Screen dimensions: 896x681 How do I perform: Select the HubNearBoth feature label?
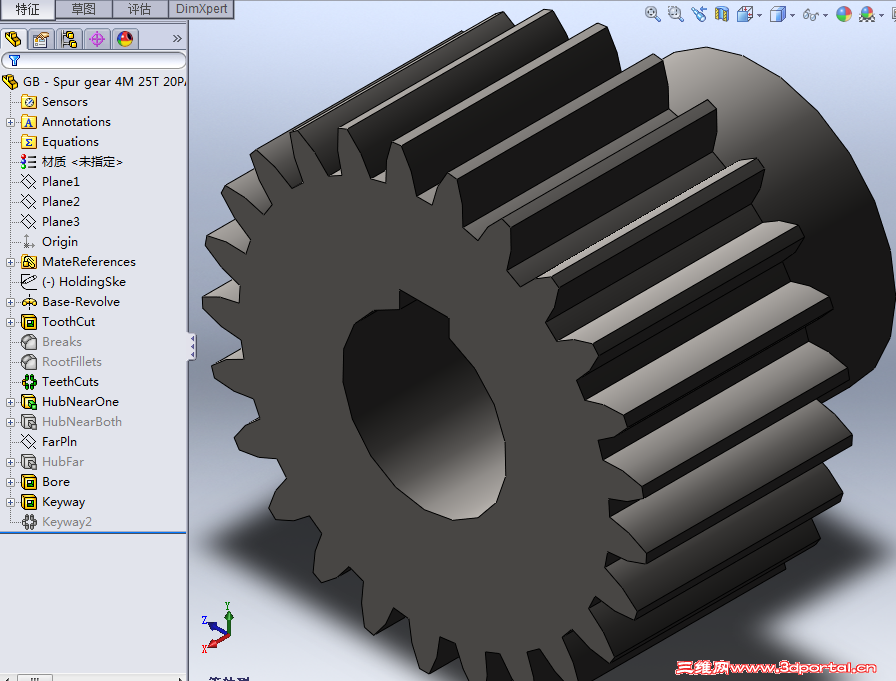[82, 422]
